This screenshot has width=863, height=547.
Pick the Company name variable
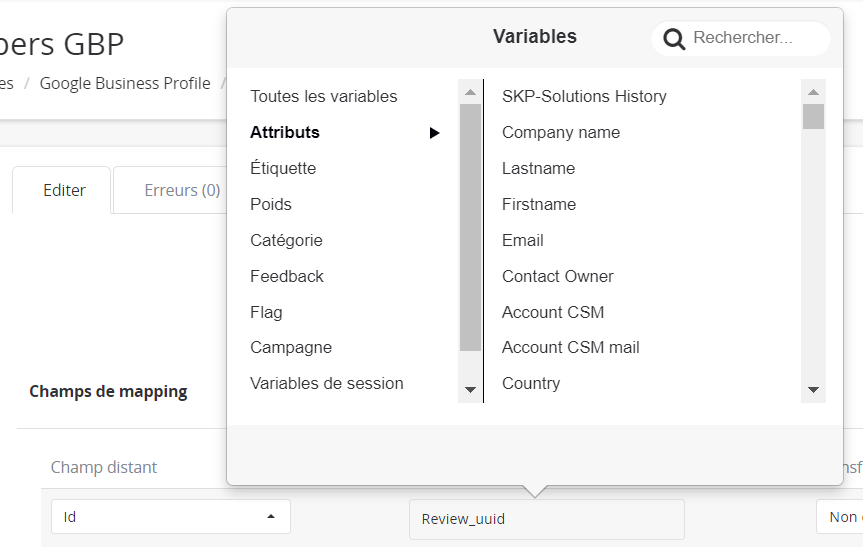click(560, 132)
